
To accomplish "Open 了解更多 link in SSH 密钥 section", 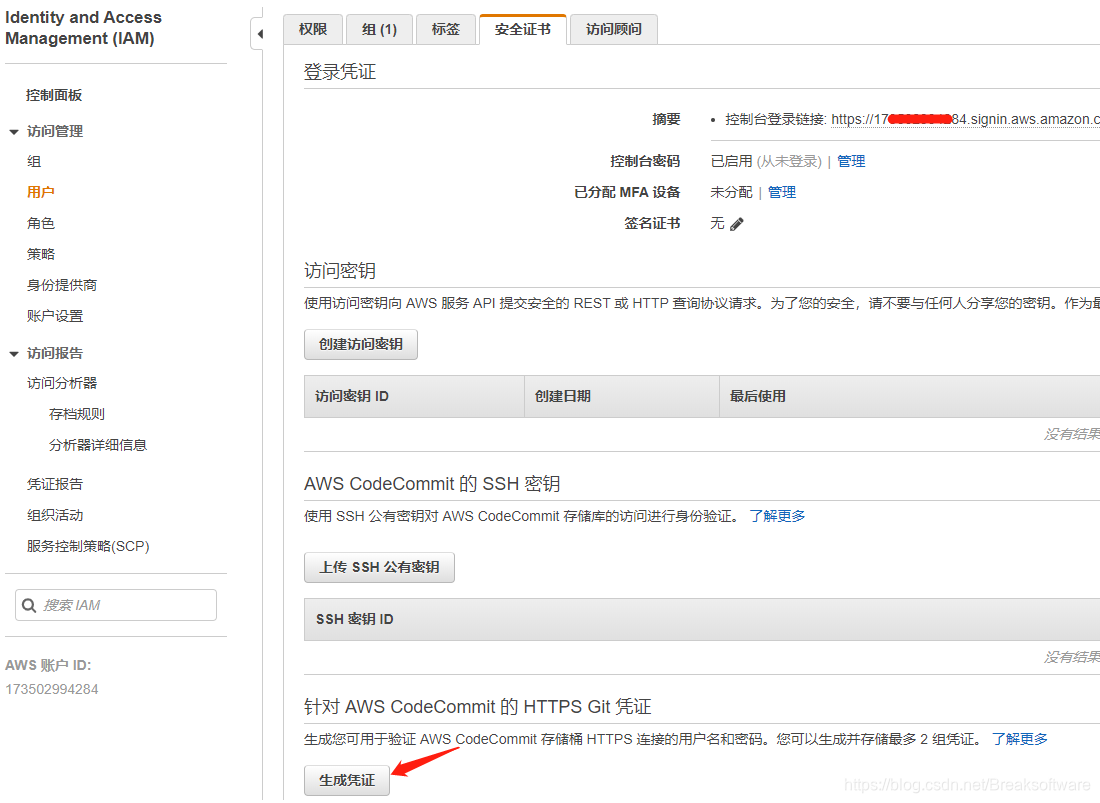I will point(777,516).
